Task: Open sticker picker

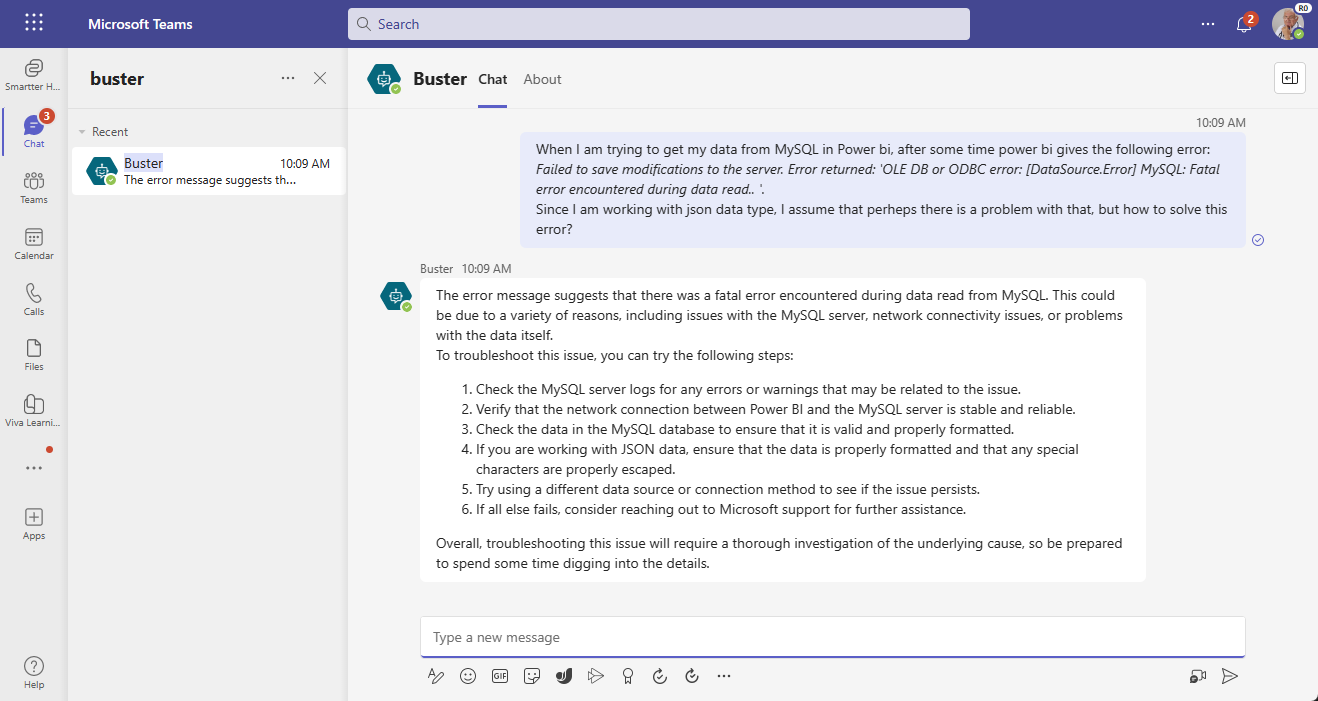Action: click(532, 676)
